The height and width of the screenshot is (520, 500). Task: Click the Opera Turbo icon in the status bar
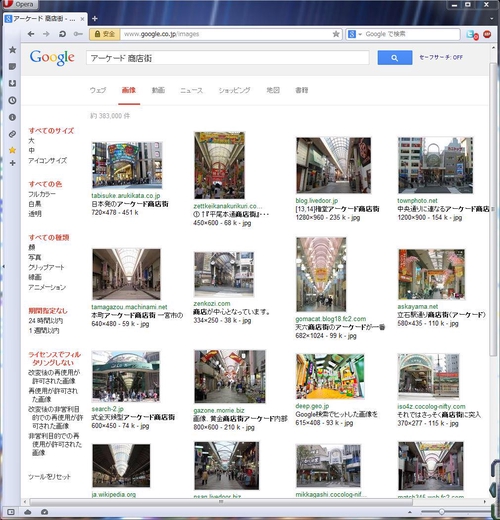(44, 512)
